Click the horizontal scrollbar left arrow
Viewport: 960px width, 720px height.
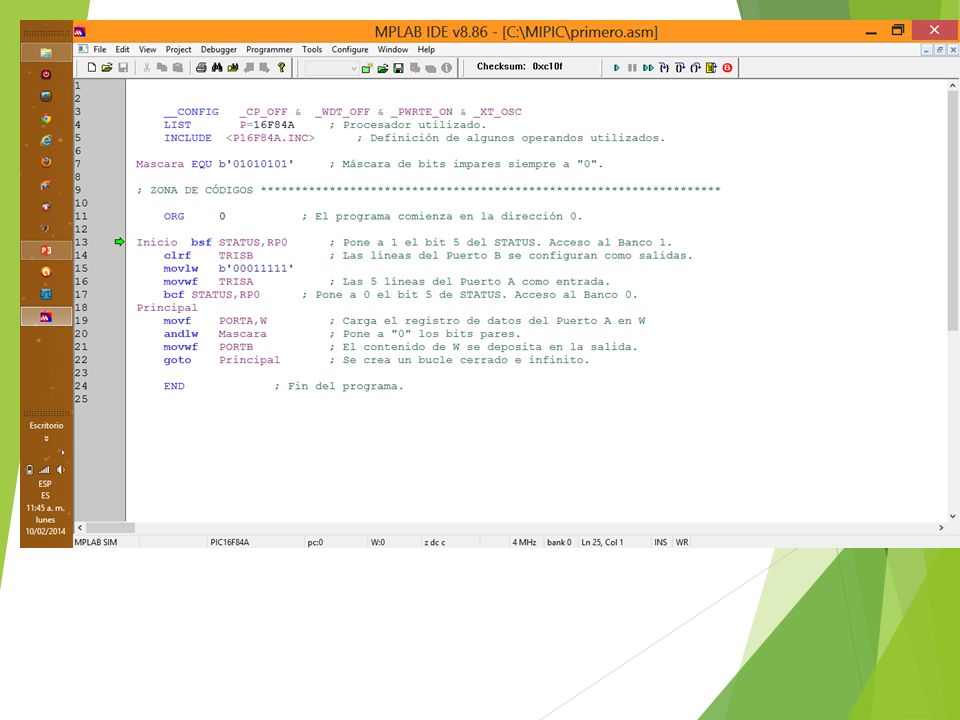(x=80, y=527)
